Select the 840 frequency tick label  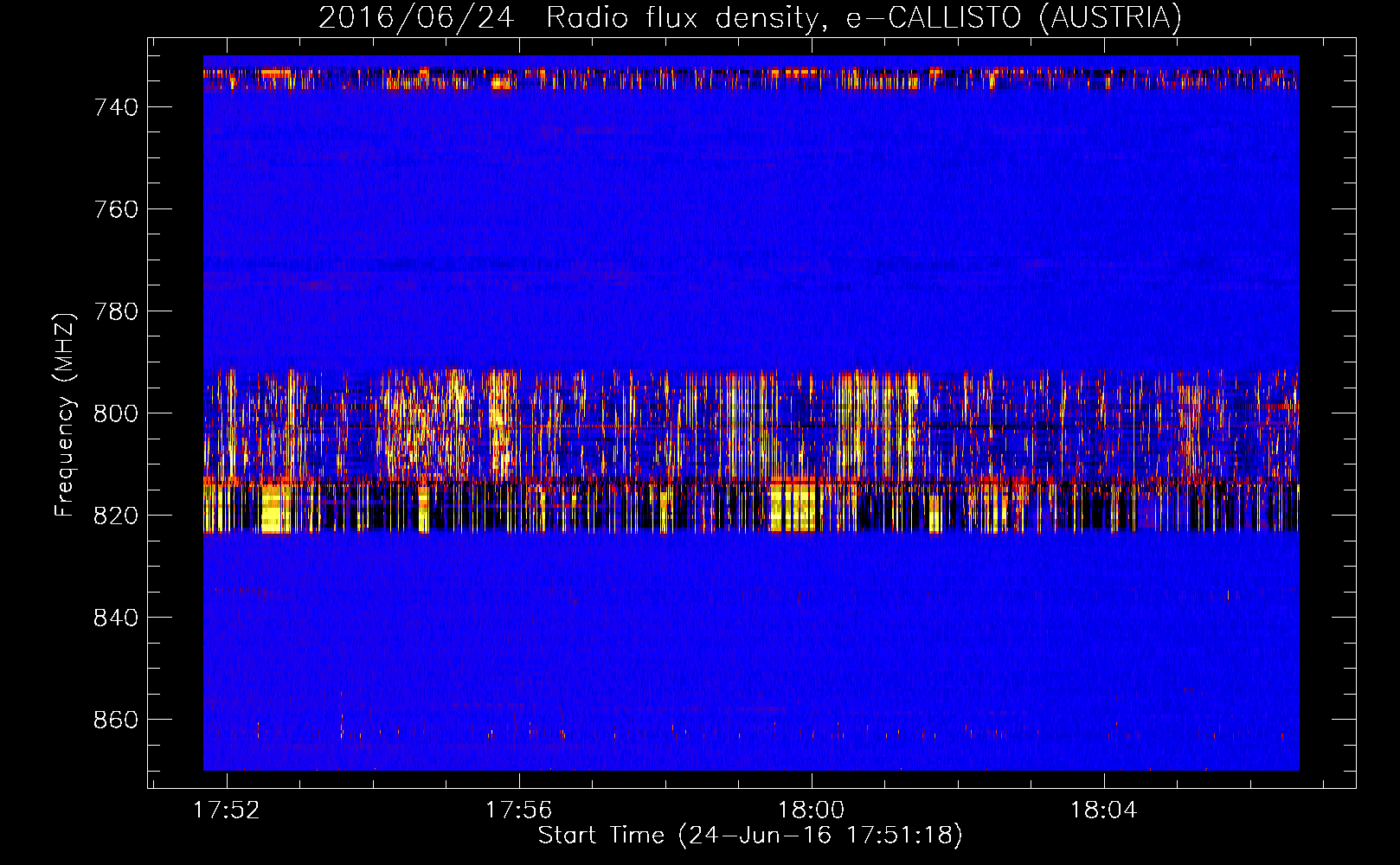[x=116, y=618]
